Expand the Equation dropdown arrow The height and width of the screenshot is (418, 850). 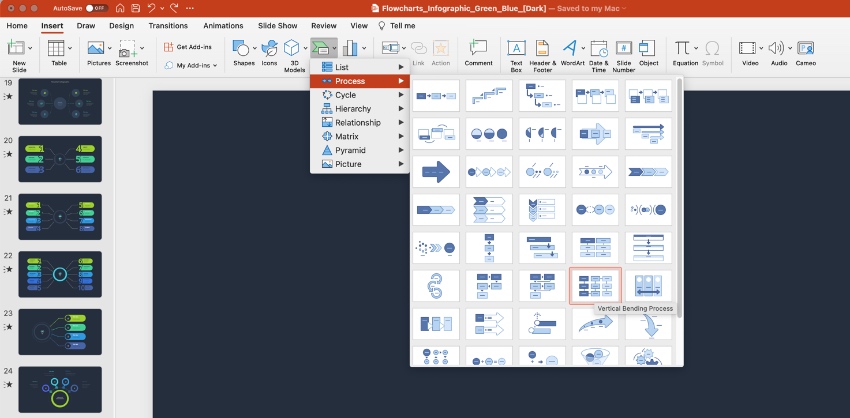coord(696,48)
